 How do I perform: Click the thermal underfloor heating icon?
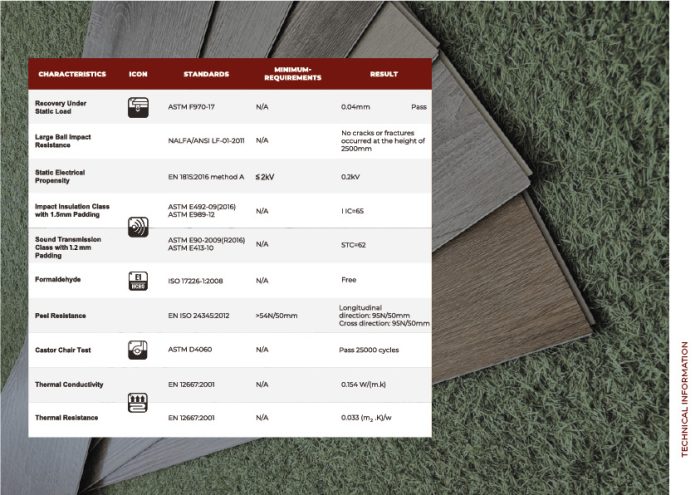coord(138,403)
